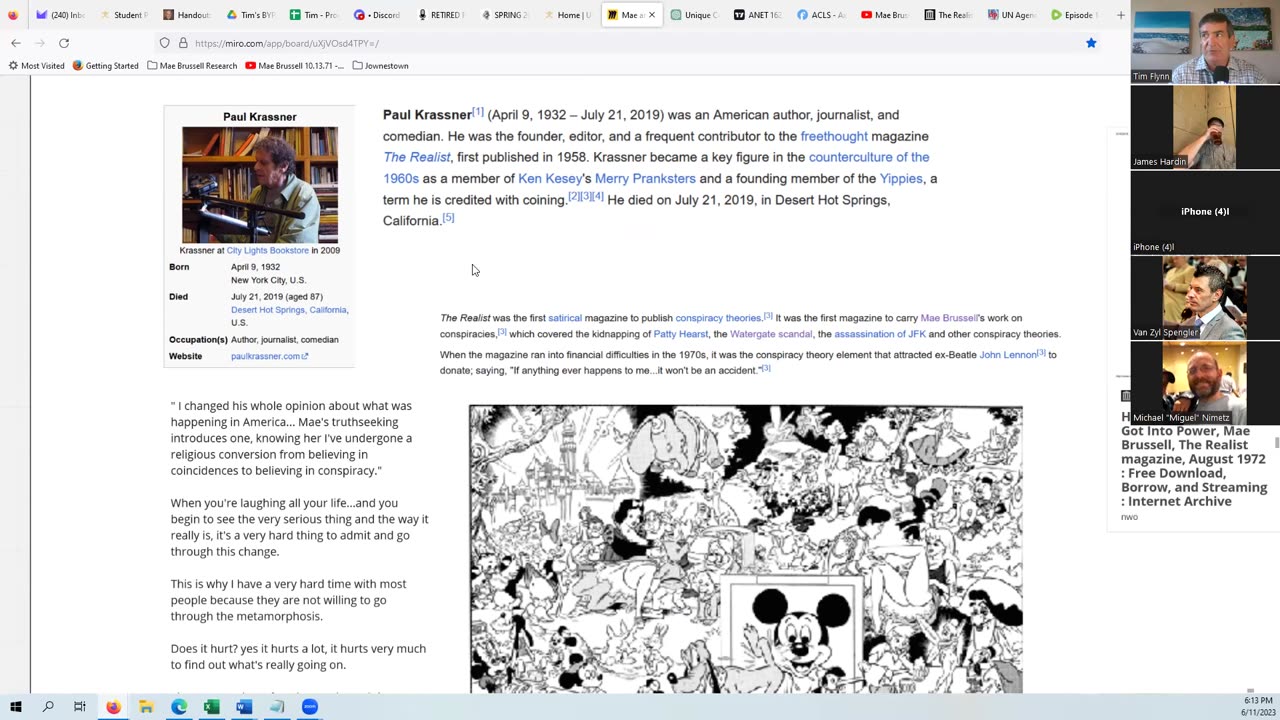Image resolution: width=1280 pixels, height=720 pixels.
Task: Click the freethought link
Action: coord(833,136)
